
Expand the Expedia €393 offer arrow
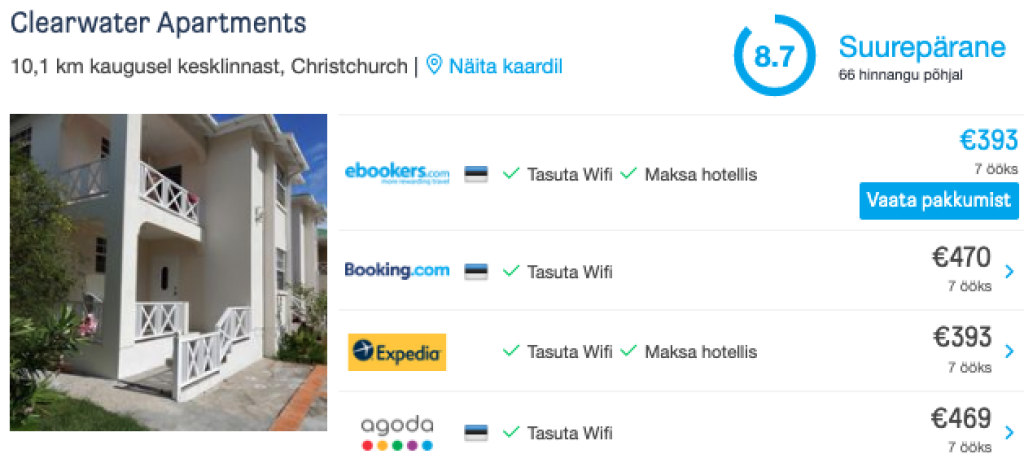click(1008, 352)
